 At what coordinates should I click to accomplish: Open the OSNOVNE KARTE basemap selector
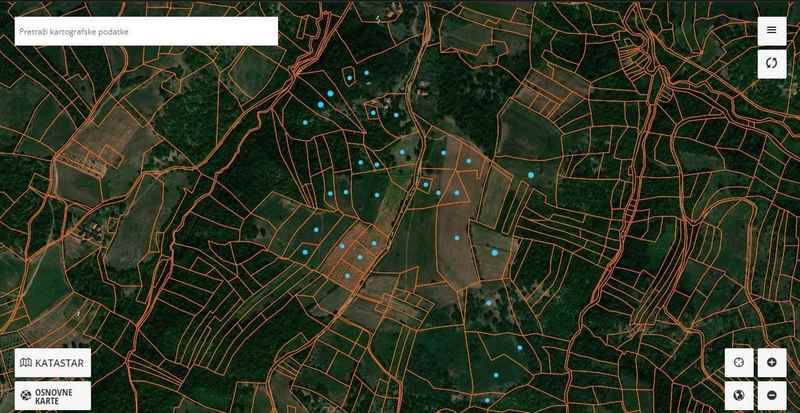point(53,394)
